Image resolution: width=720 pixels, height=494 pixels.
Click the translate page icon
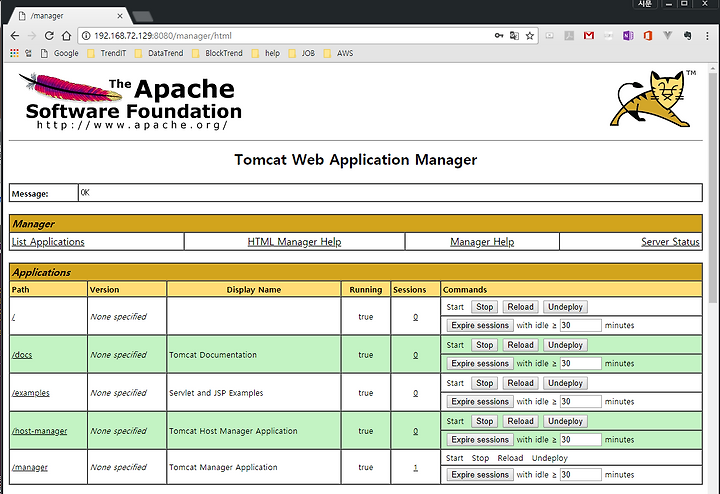514,36
